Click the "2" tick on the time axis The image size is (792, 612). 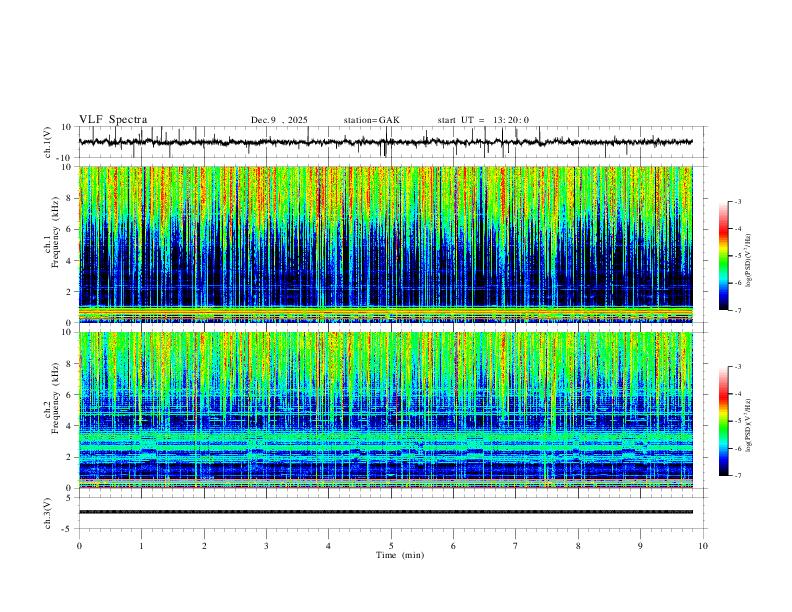pos(204,546)
